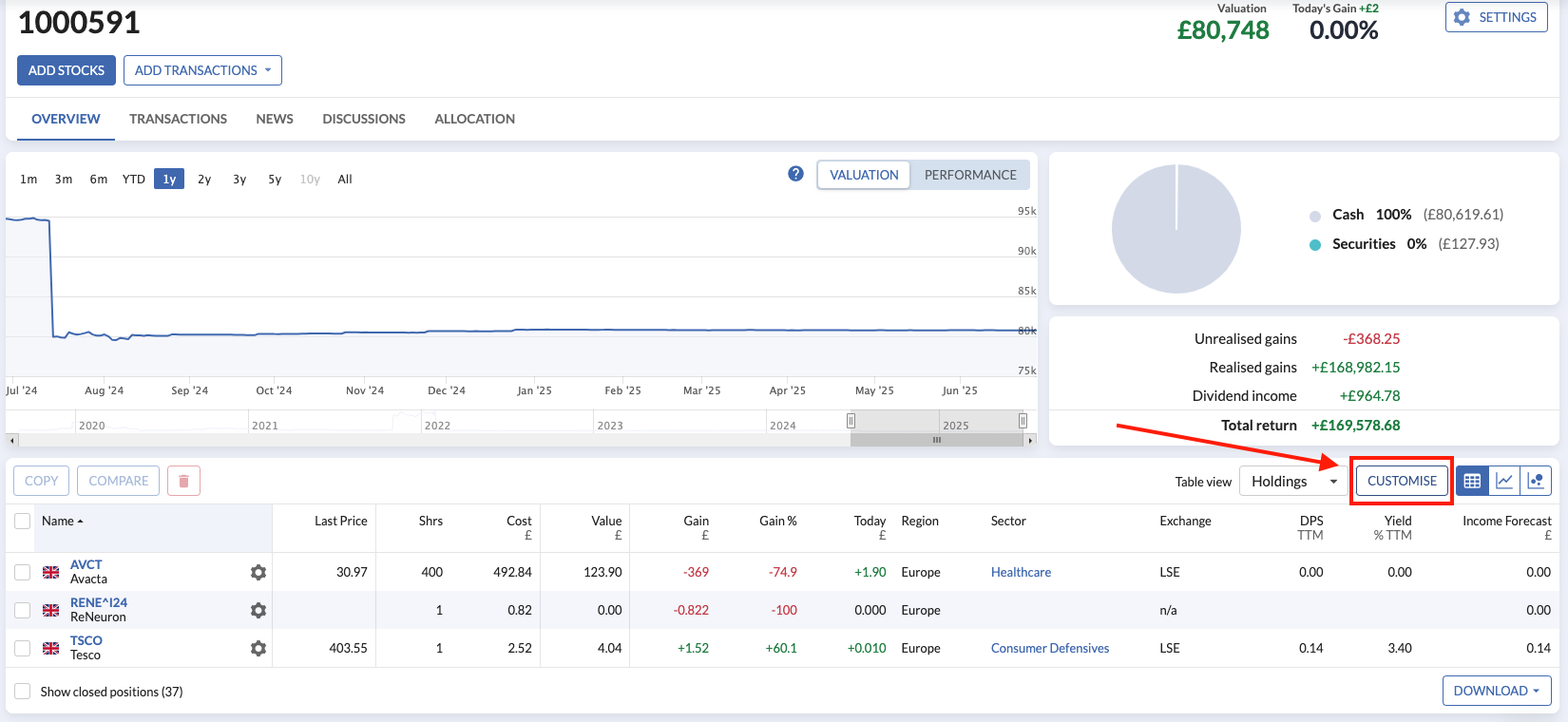This screenshot has height=722, width=1568.
Task: Open the Download dropdown menu
Action: coord(1496,691)
